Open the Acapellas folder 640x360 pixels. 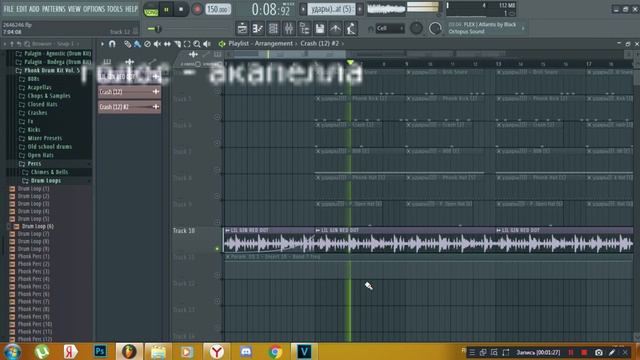(36, 87)
